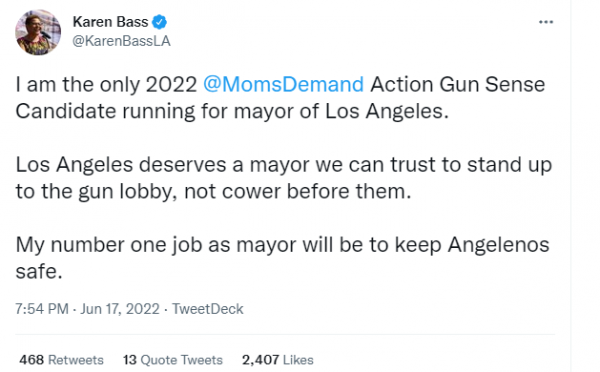Click the paragraph about Gun Sense Candidate
This screenshot has height=372, width=600.
[280, 98]
